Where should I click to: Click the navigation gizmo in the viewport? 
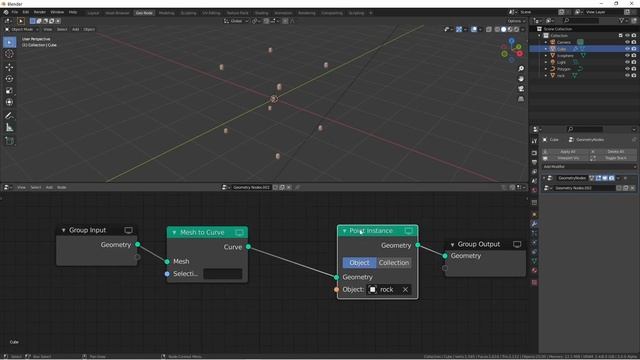512,50
